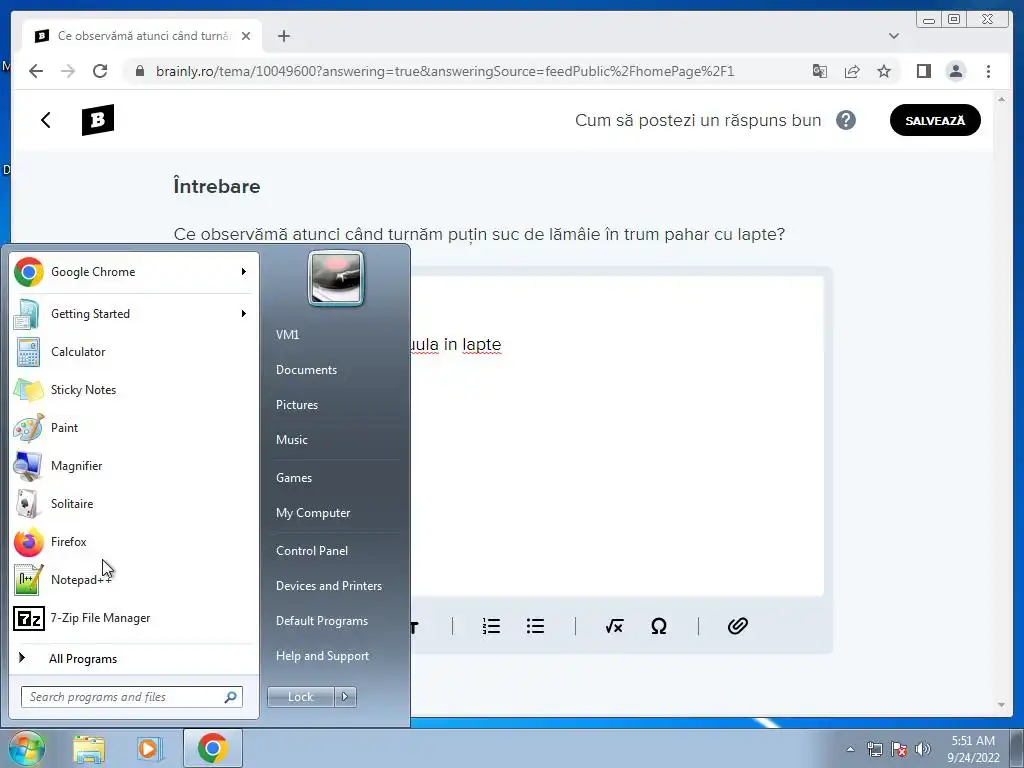The height and width of the screenshot is (768, 1024).
Task: Open Default Programs
Action: pyautogui.click(x=322, y=621)
